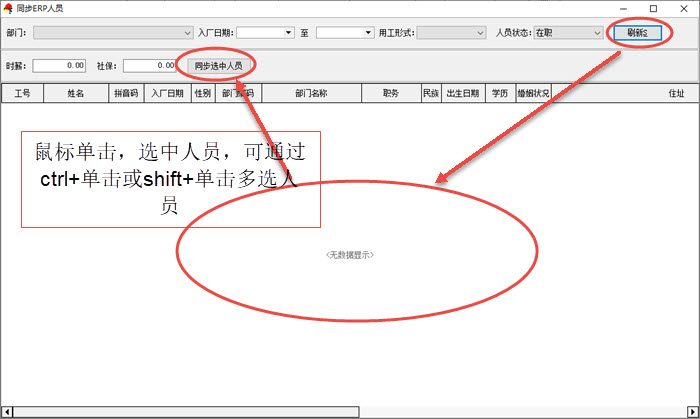Click the app icon in the title bar
Image resolution: width=700 pixels, height=419 pixels.
click(8, 8)
